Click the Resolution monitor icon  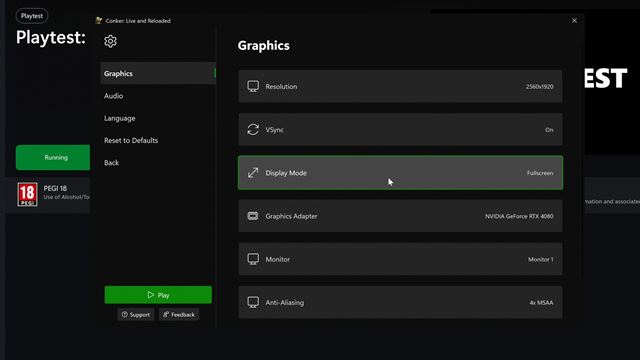tap(253, 86)
